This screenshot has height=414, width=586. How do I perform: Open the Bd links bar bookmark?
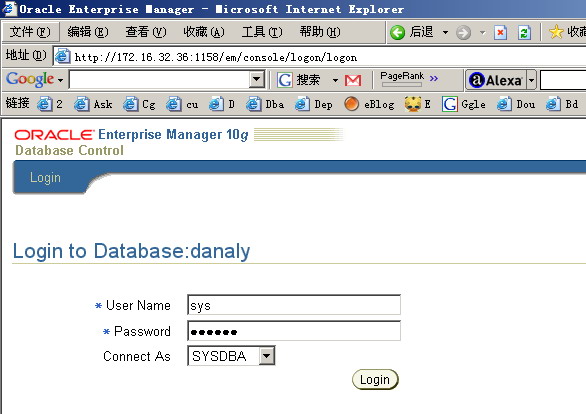[x=562, y=104]
